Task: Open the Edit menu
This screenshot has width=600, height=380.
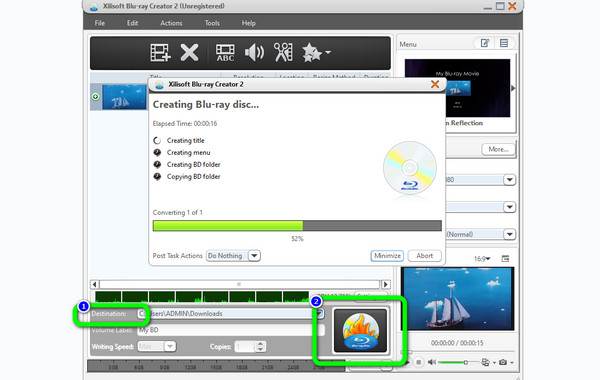Action: point(132,23)
